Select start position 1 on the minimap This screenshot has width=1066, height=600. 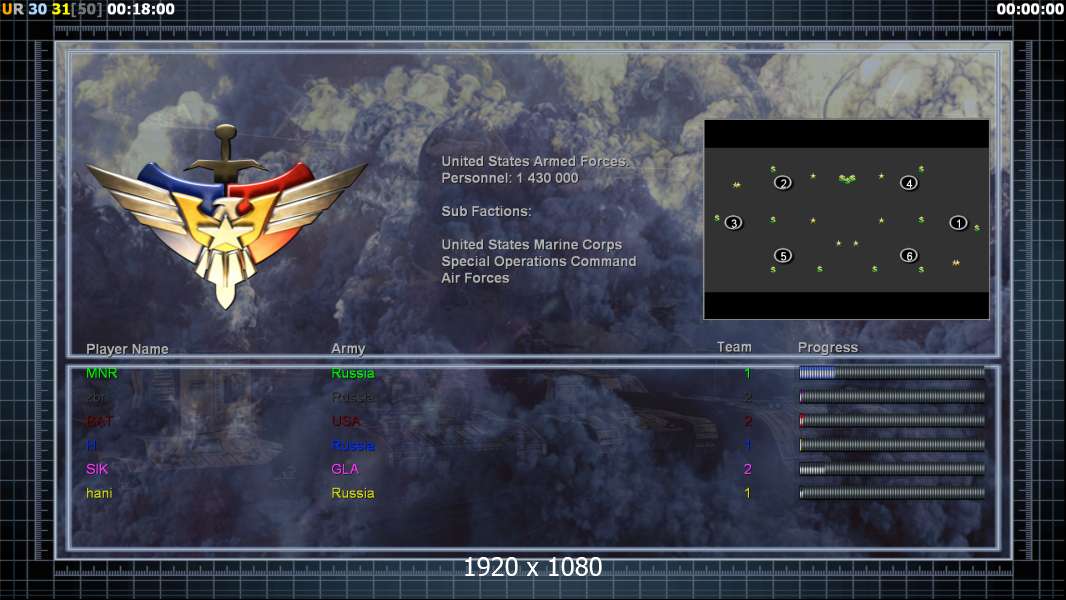(x=958, y=223)
